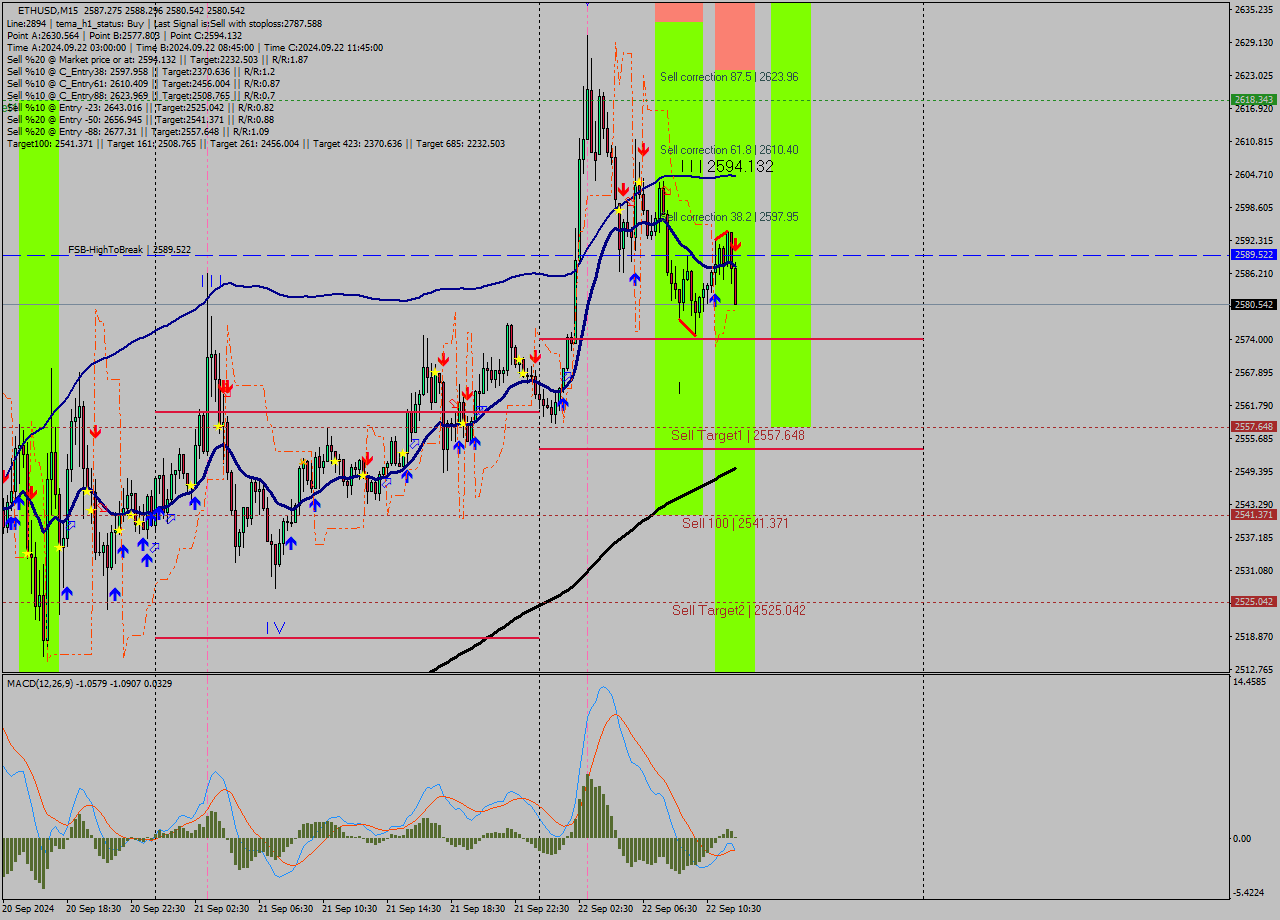Click the Sell correction 61.8 label

point(728,150)
